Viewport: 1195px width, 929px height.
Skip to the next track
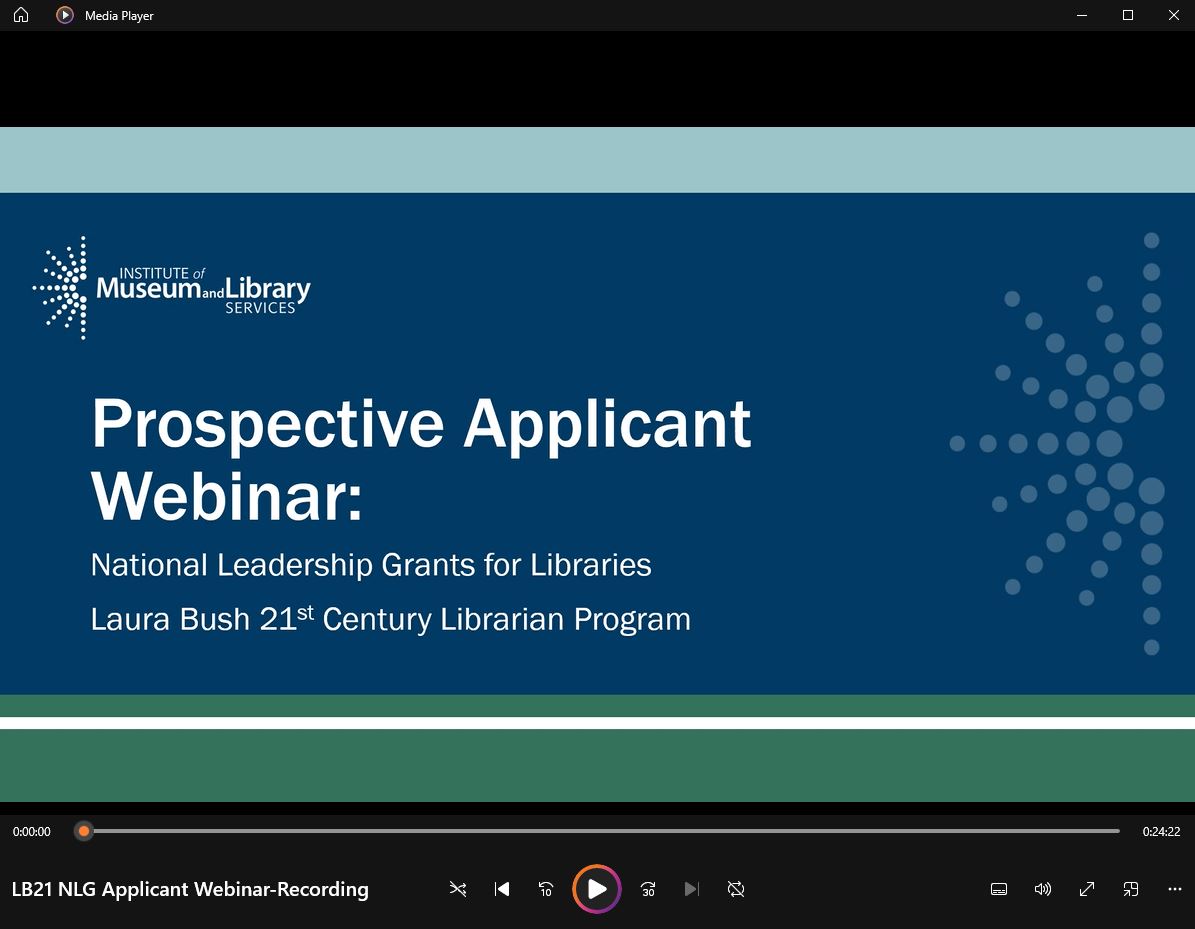coord(692,889)
